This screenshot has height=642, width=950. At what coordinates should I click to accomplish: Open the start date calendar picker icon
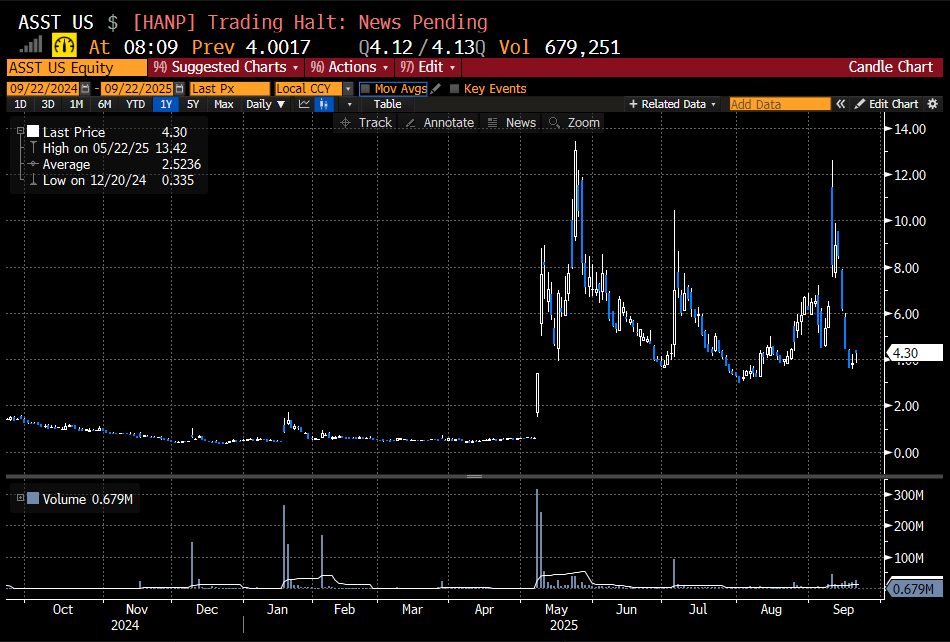[x=85, y=88]
